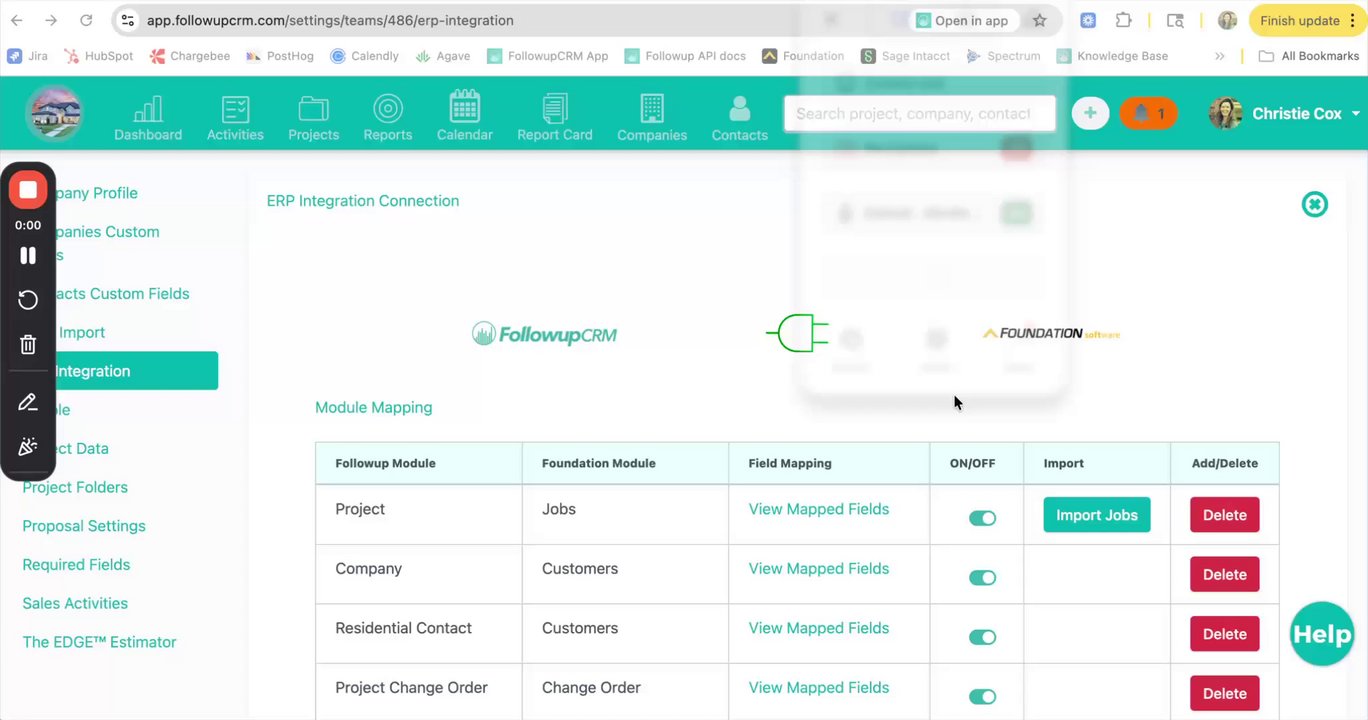View Mapped Fields for Project Change Order

point(819,688)
